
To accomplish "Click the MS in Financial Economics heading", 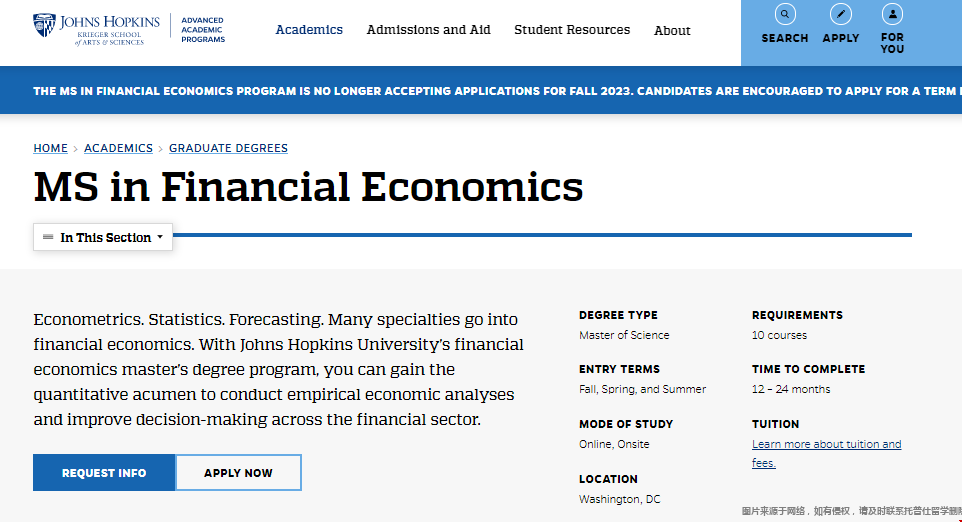I will (308, 186).
